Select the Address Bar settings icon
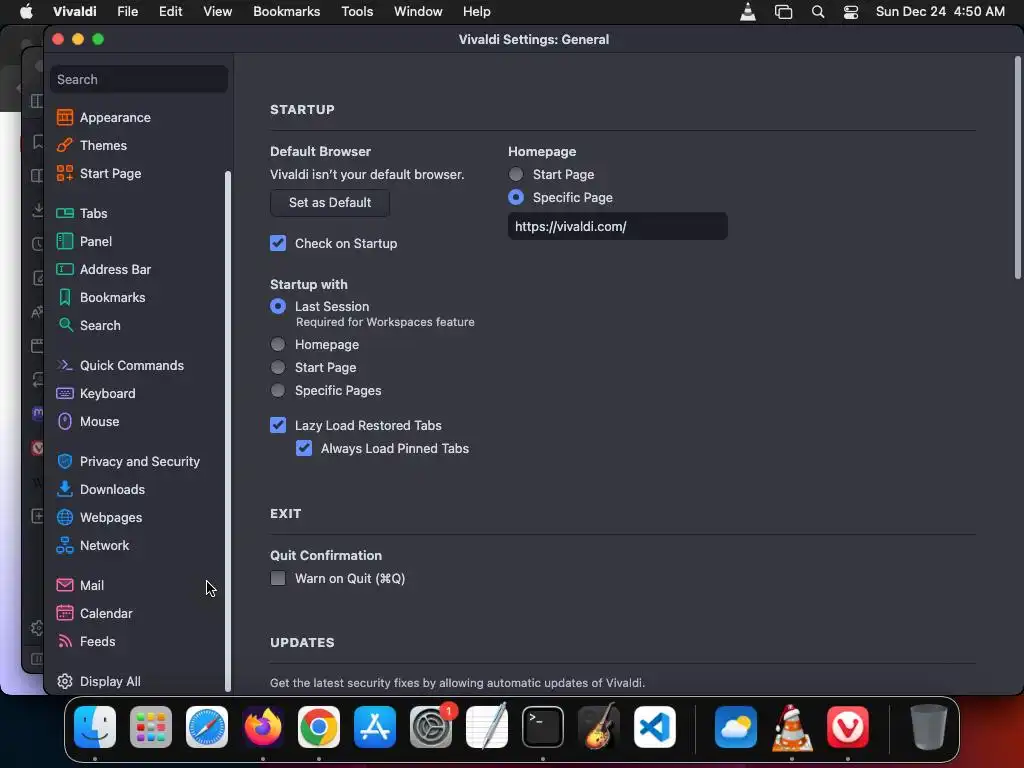Screen dimensions: 1024x768 tap(65, 269)
